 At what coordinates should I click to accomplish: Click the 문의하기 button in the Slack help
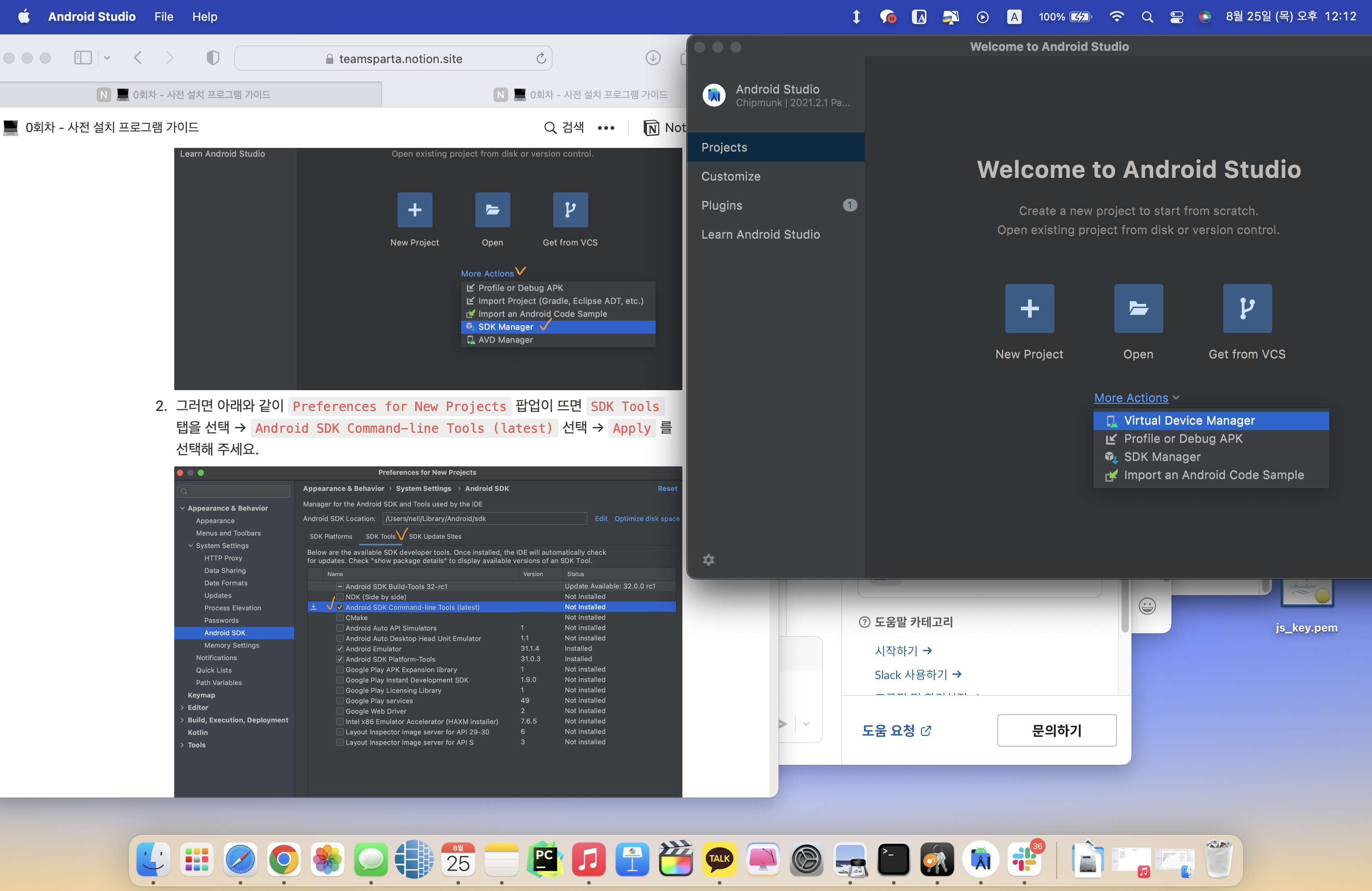coord(1056,730)
